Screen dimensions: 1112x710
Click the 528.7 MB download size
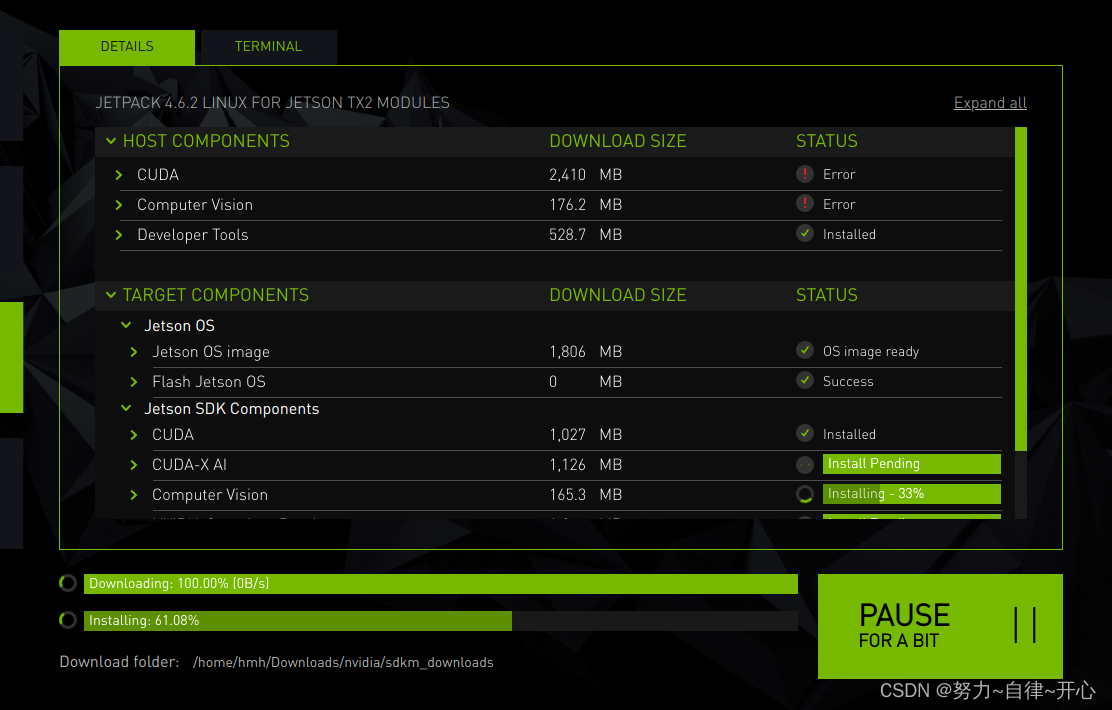[x=585, y=235]
